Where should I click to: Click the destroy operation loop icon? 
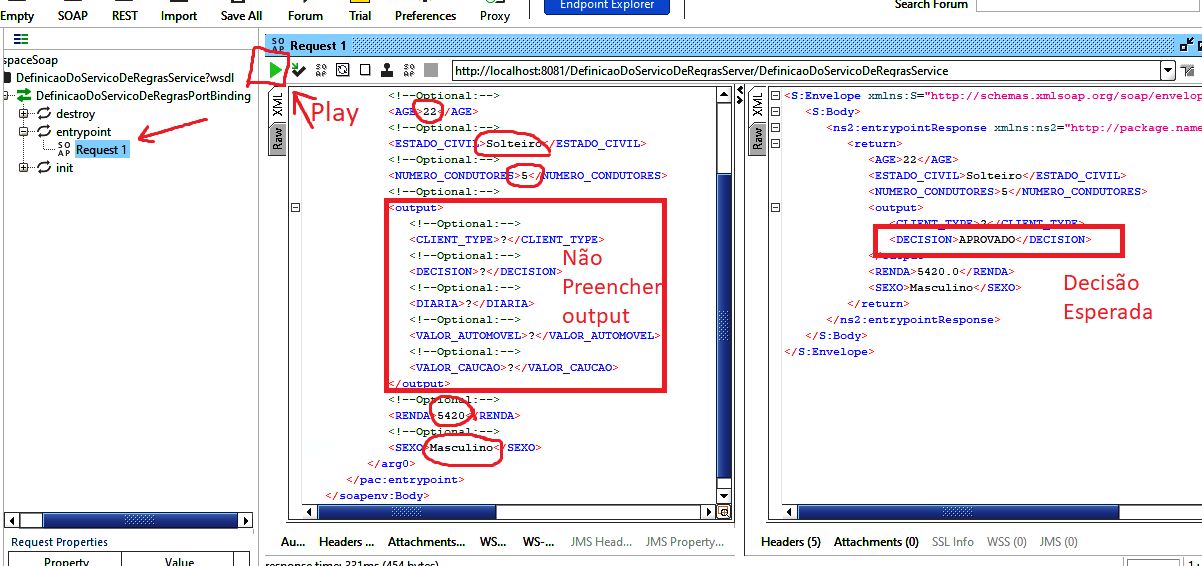(44, 114)
